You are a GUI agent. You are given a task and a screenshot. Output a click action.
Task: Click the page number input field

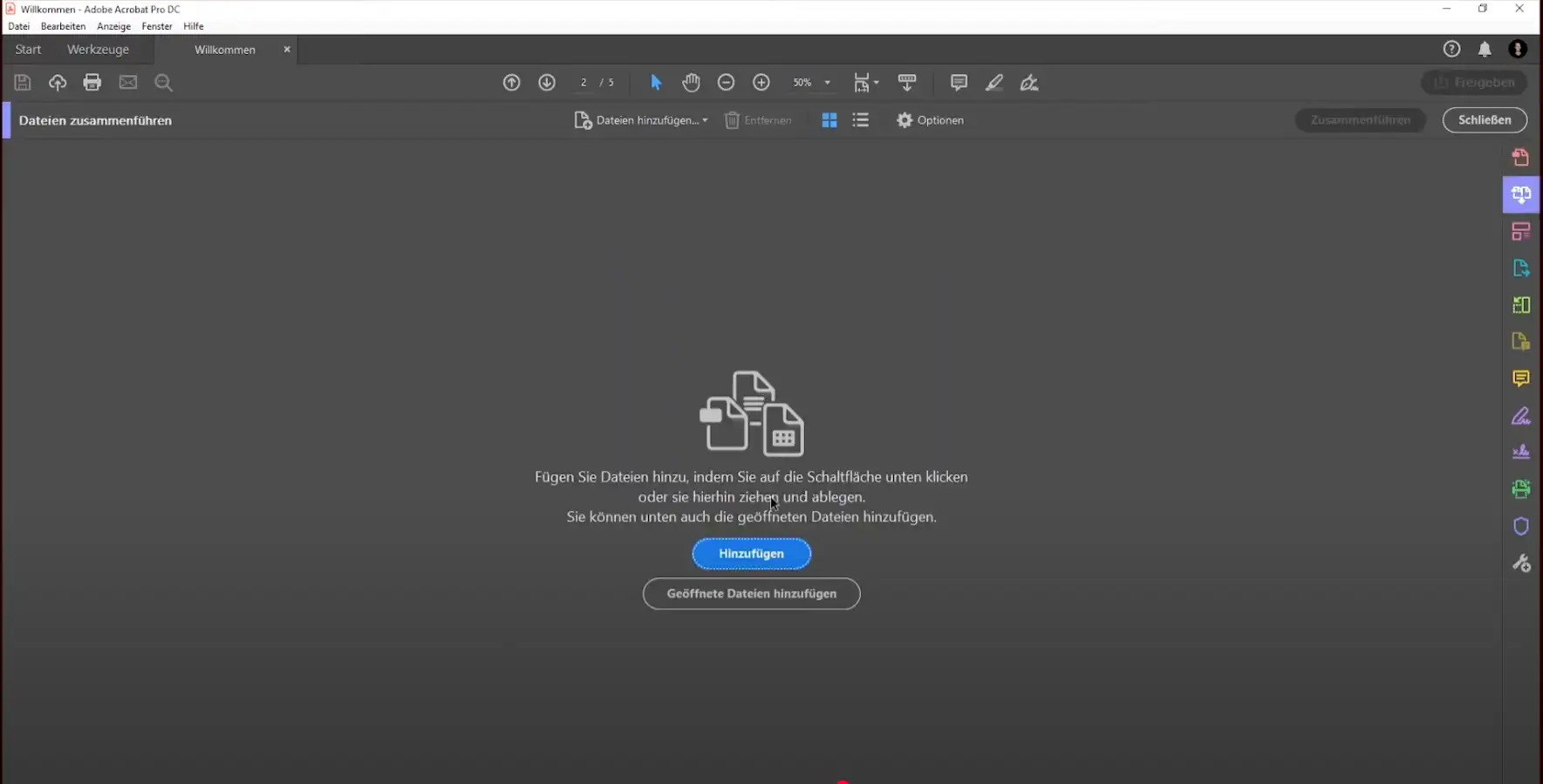584,83
